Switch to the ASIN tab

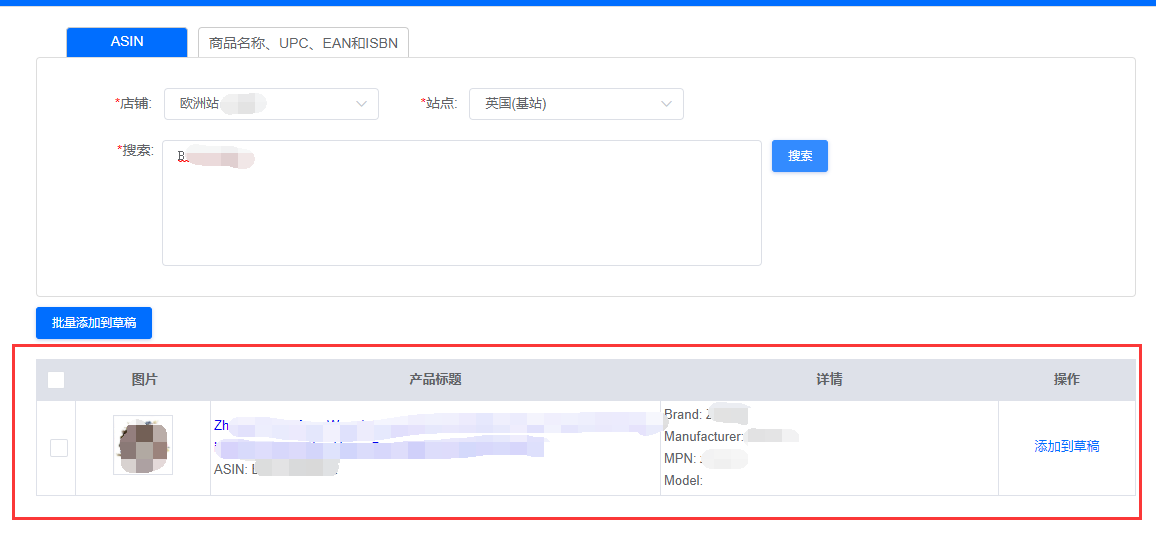(127, 42)
